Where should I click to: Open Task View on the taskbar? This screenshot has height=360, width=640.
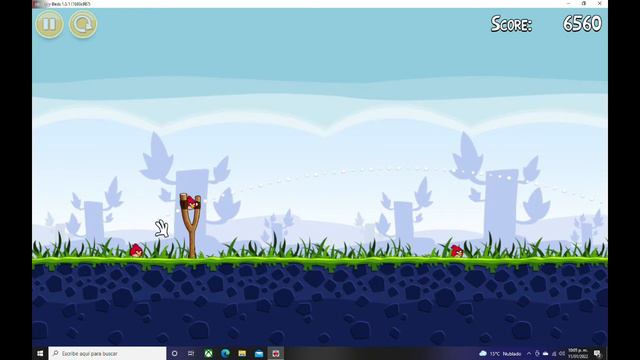[x=191, y=353]
